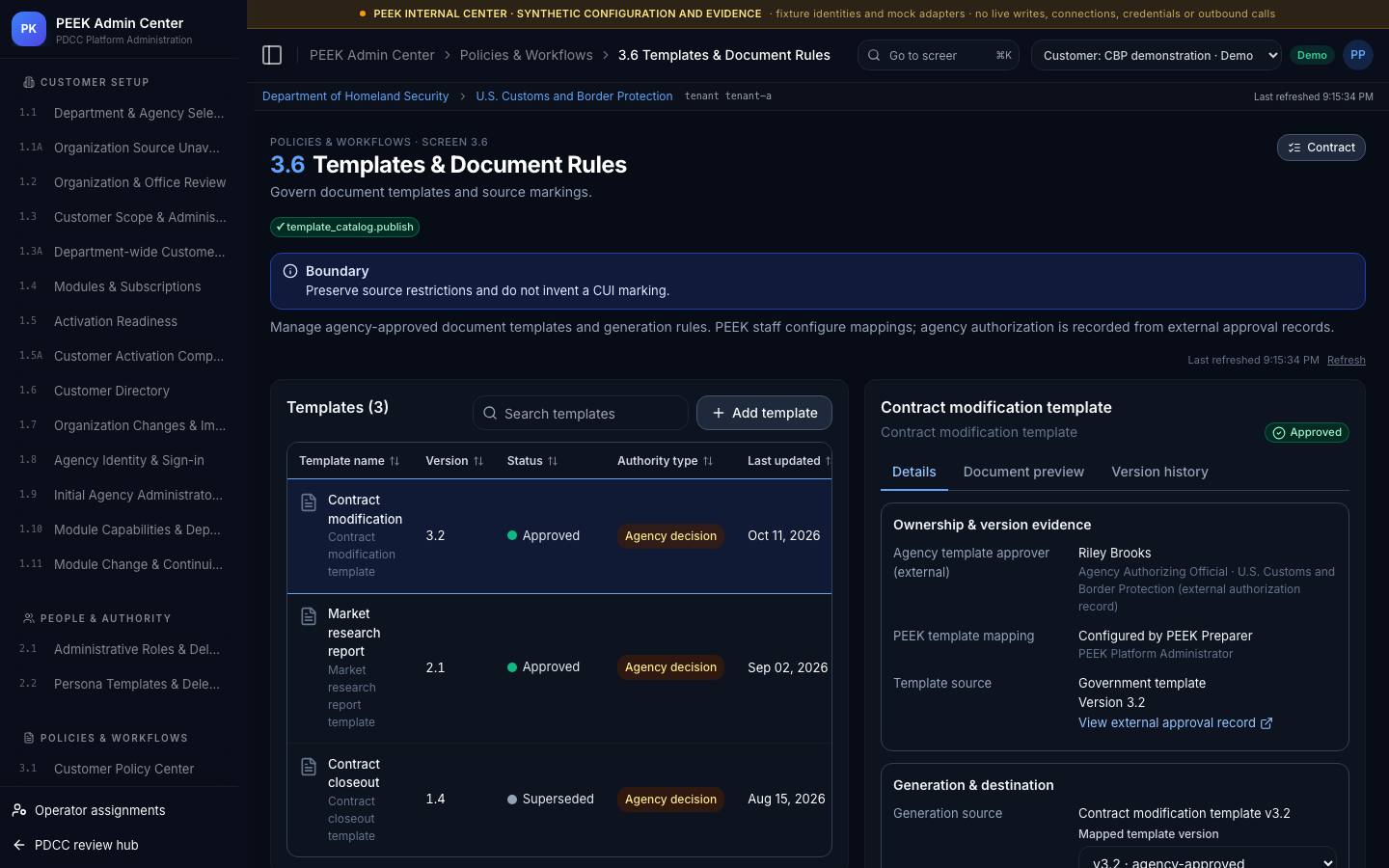Switch to the Version history tab
Screen dimensions: 1389x868
coord(1159,472)
